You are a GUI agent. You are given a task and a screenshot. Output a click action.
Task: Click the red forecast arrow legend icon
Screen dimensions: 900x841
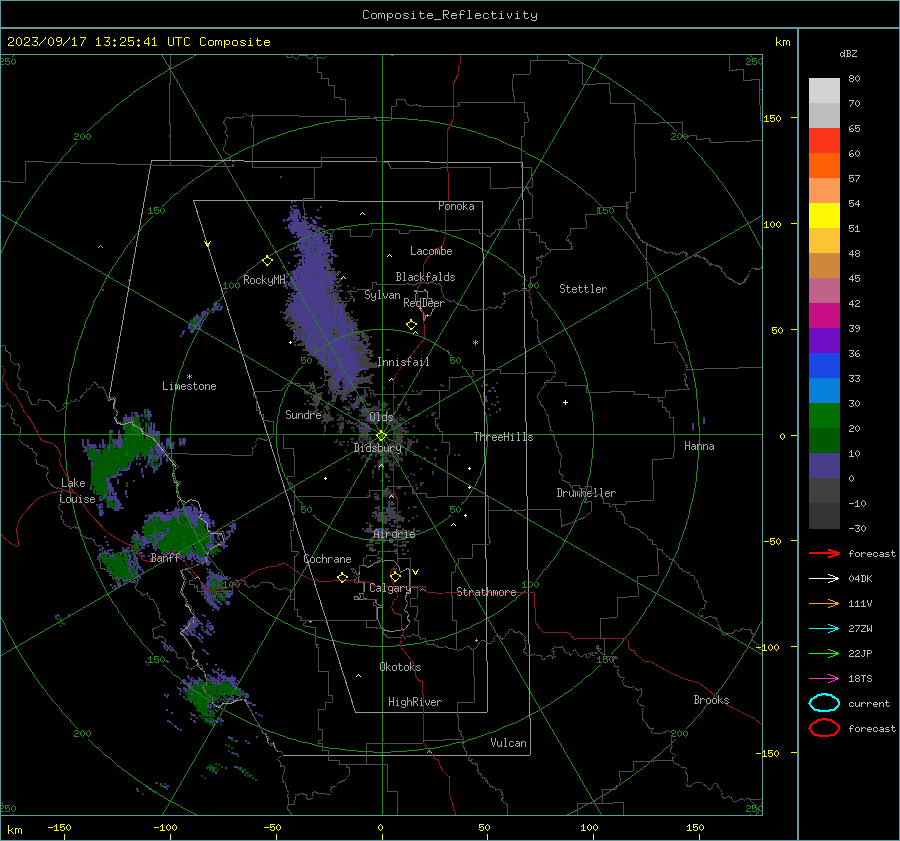pyautogui.click(x=824, y=553)
